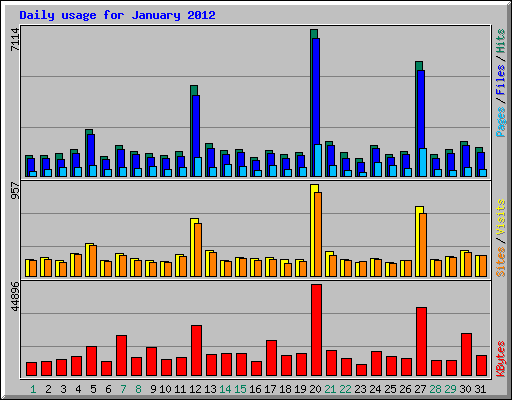Click the red KBytes bar for day 27

click(422, 342)
